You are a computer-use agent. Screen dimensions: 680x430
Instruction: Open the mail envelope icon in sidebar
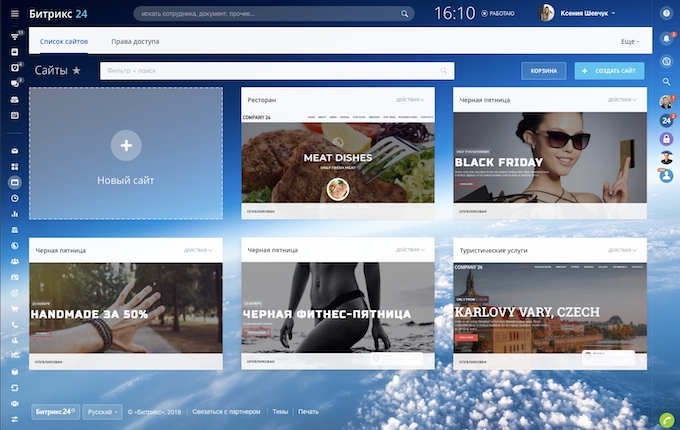[x=15, y=151]
